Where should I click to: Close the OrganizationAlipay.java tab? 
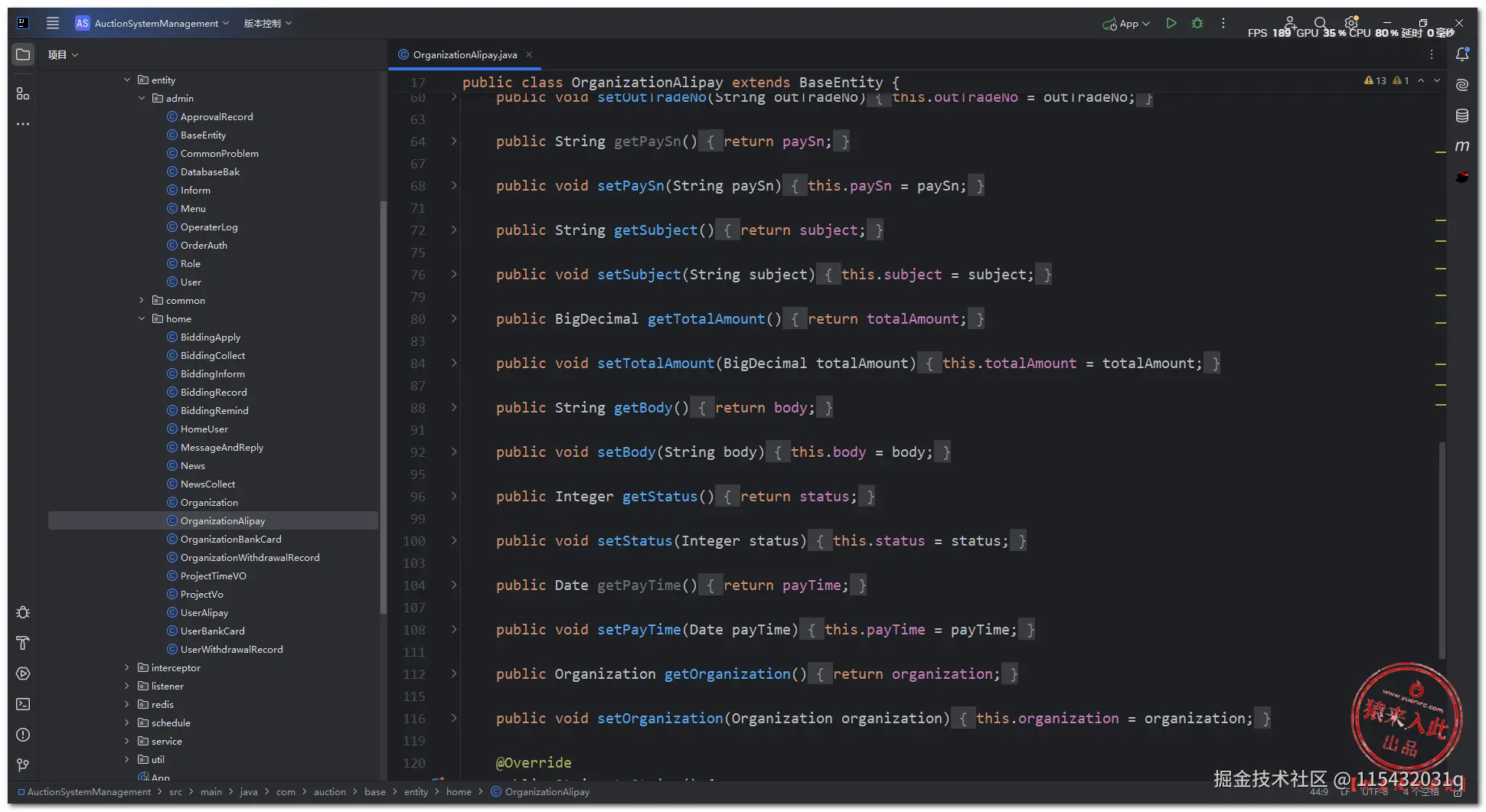coord(529,54)
